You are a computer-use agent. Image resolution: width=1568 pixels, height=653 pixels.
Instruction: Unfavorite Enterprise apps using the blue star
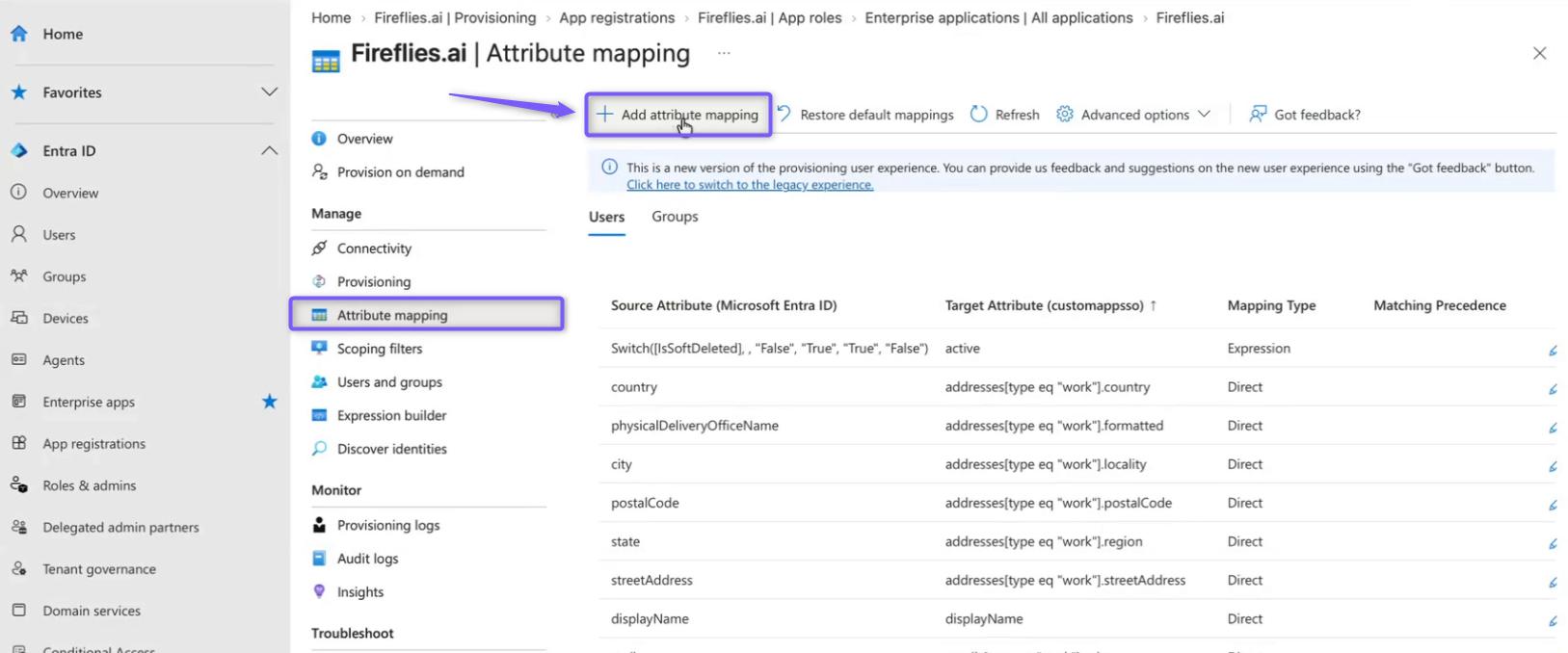pos(269,402)
